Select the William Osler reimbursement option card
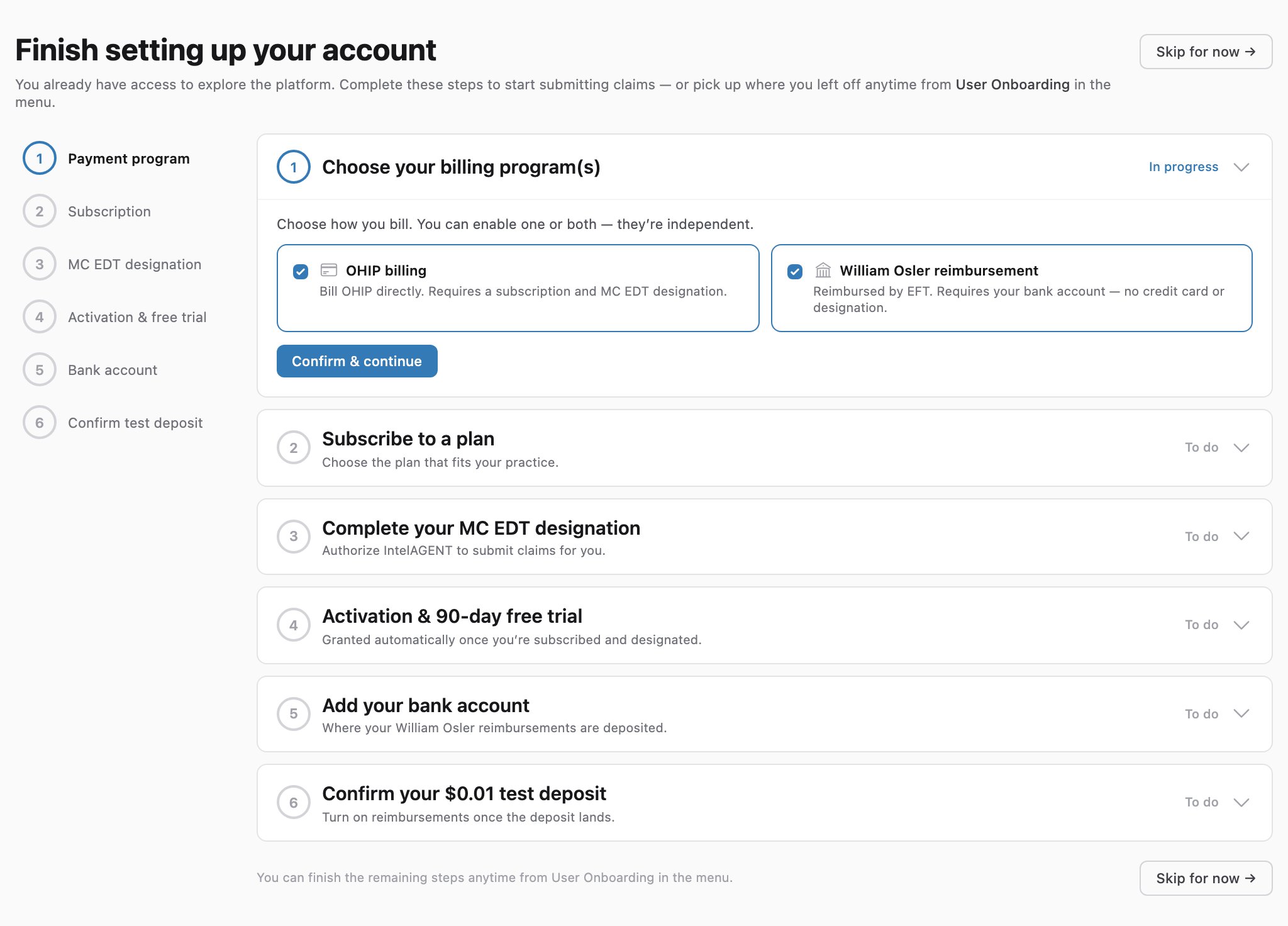The height and width of the screenshot is (926, 1288). pyautogui.click(x=1012, y=288)
